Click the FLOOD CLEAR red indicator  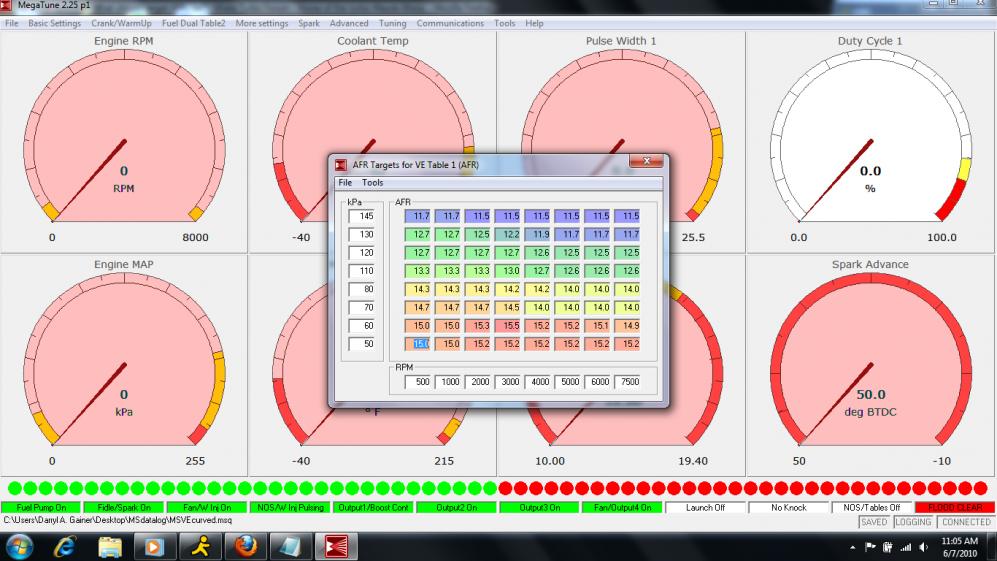pyautogui.click(x=954, y=508)
